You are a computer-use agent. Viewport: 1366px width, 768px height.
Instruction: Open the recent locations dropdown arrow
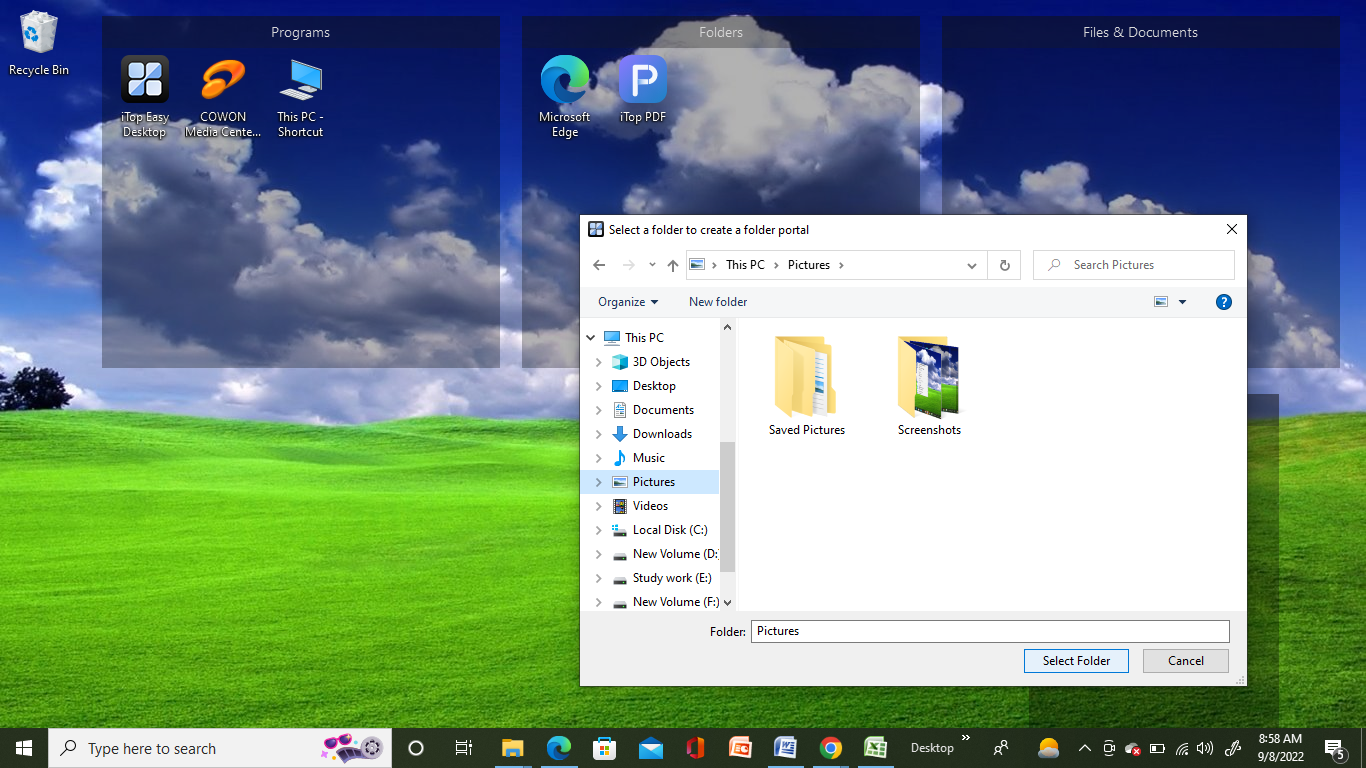(652, 265)
